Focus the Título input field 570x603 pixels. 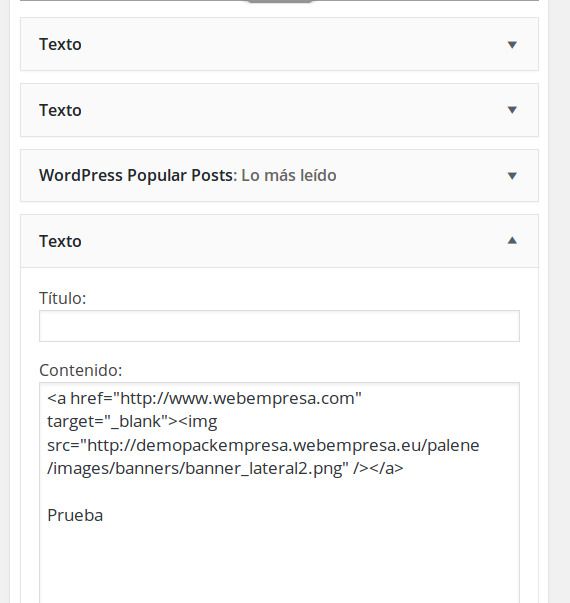tap(279, 326)
